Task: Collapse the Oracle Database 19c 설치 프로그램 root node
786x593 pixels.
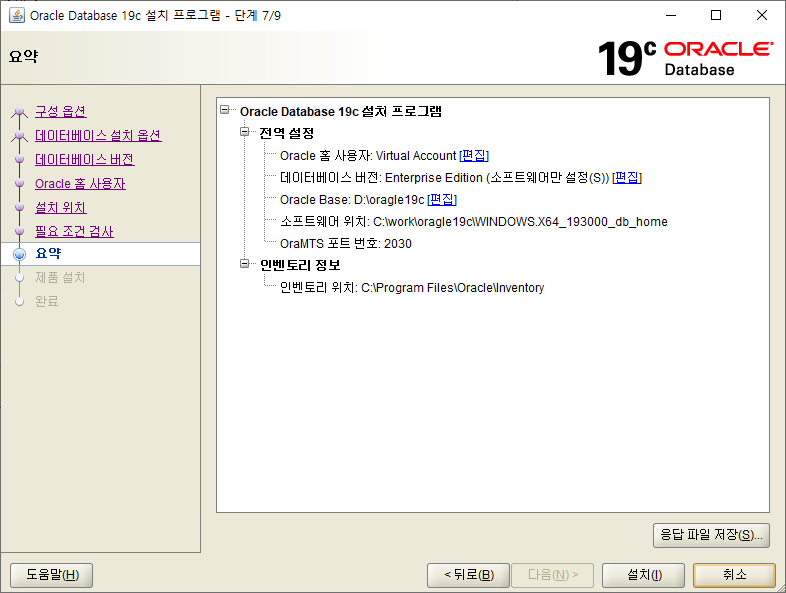Action: pyautogui.click(x=225, y=109)
